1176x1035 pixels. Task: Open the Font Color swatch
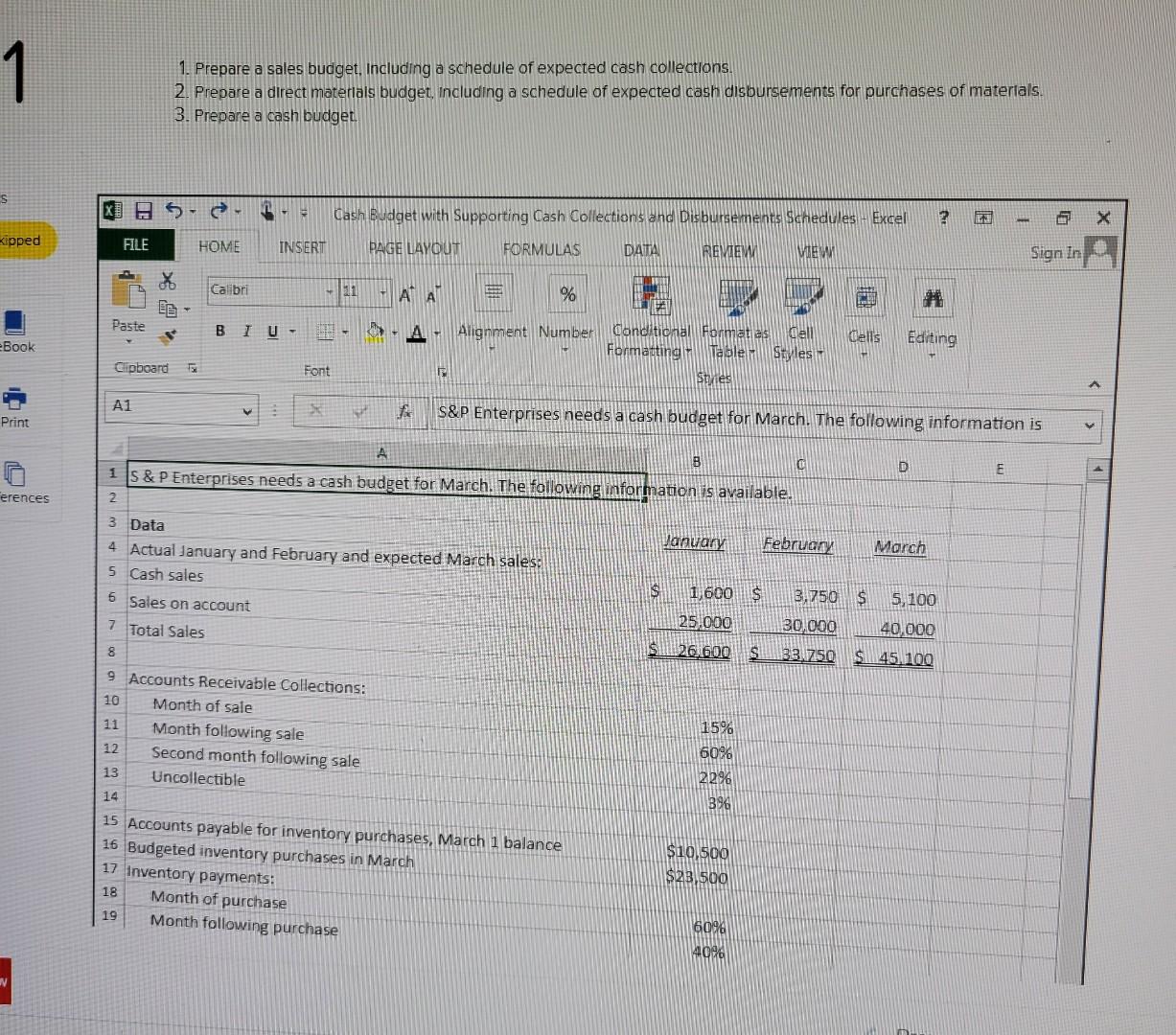416,333
